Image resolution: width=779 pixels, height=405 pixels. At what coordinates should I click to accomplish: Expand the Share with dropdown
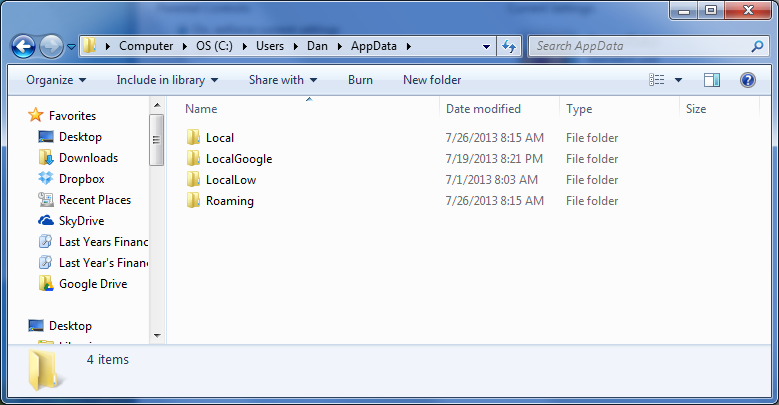click(x=282, y=80)
